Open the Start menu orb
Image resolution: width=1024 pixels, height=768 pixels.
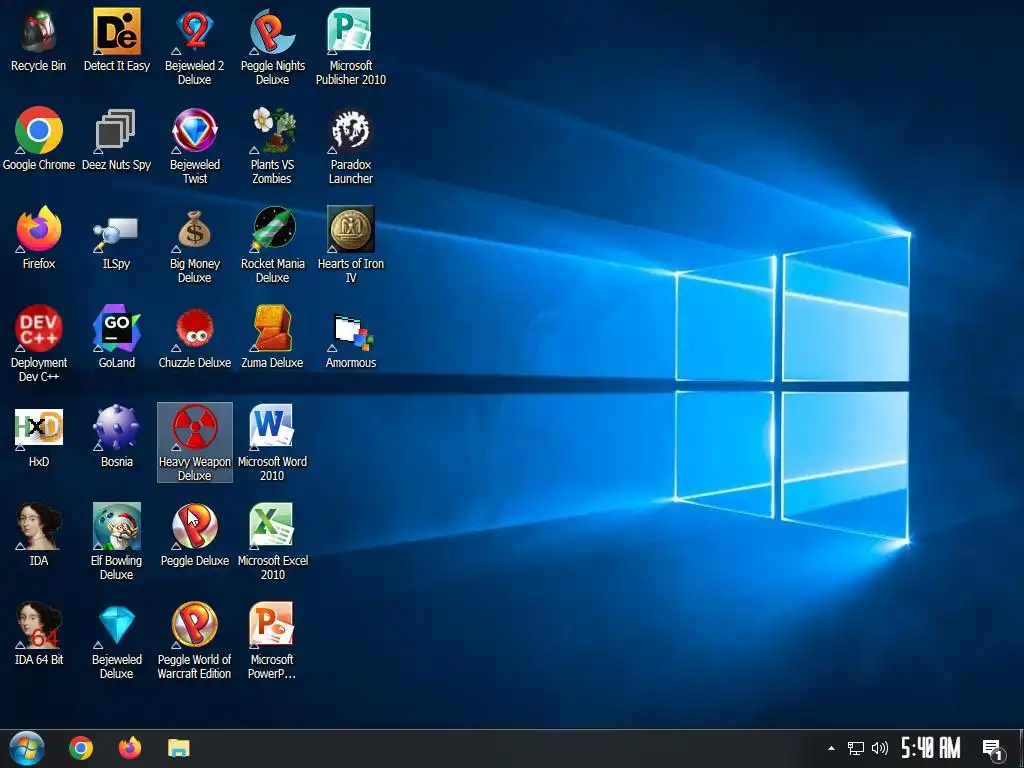(27, 748)
